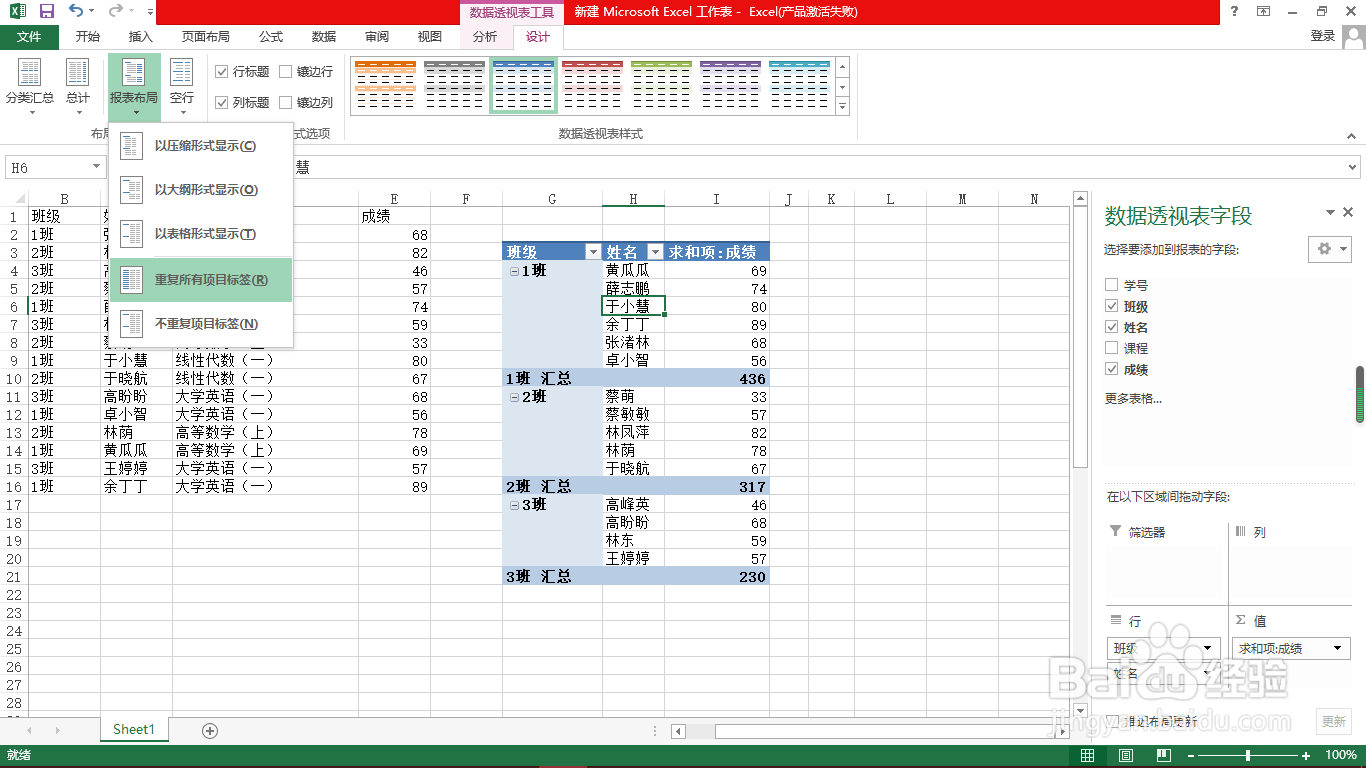
Task: Uncheck the 姓名 field checkbox
Action: 1112,327
